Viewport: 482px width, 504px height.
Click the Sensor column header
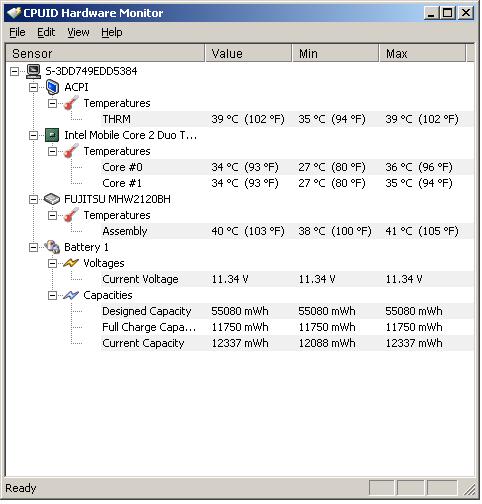105,53
